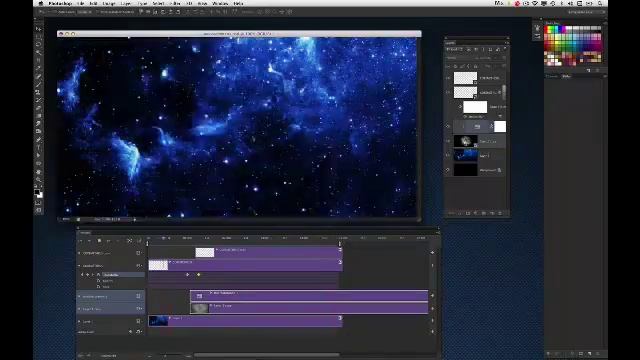The image size is (640, 360).
Task: Open Auto-Select Group dropdown in options bar
Action: click(x=84, y=12)
